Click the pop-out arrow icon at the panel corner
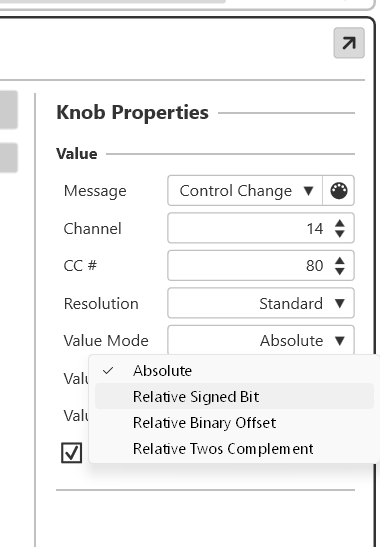This screenshot has height=547, width=380. coord(349,43)
